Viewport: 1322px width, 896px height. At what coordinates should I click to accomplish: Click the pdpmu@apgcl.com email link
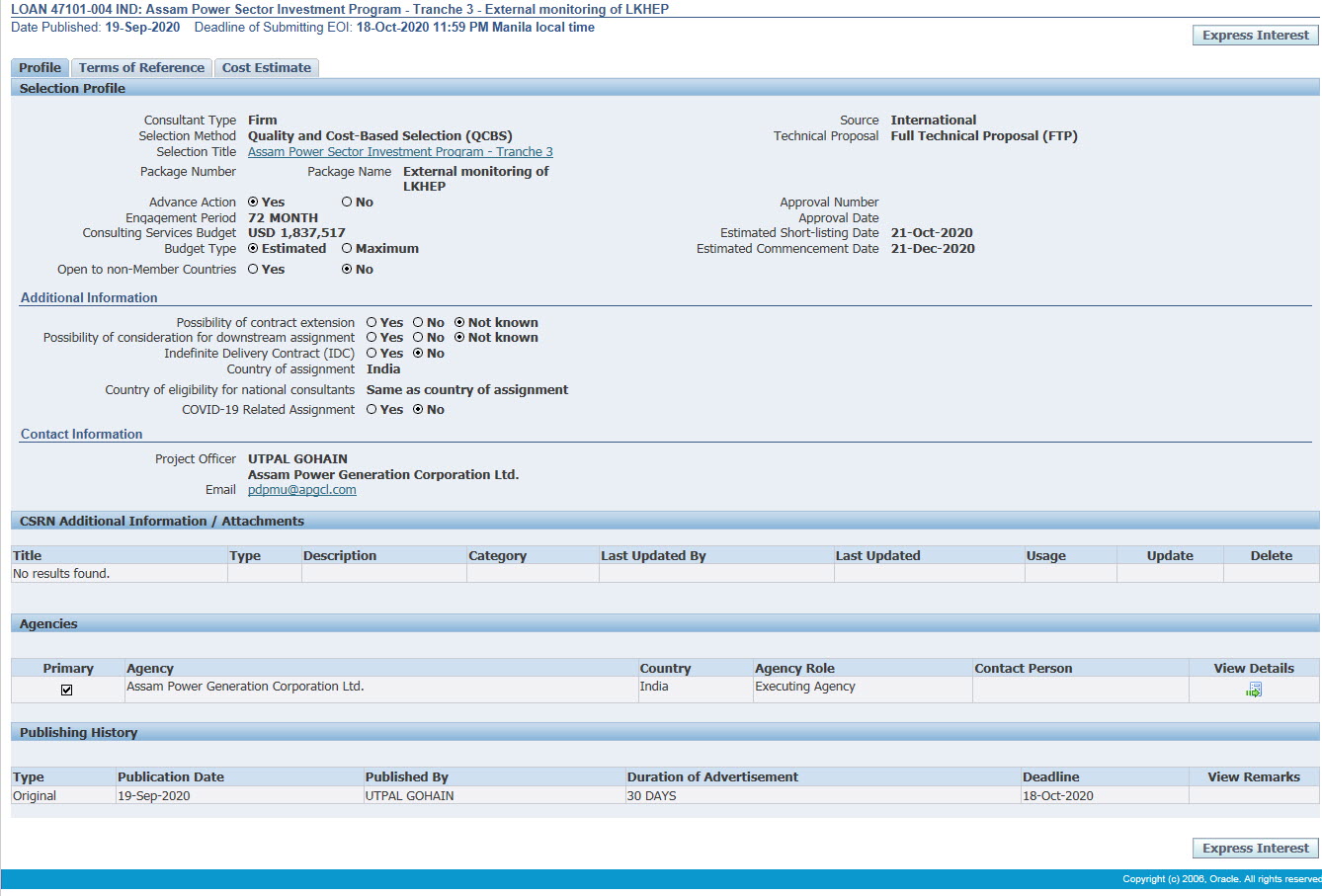click(302, 489)
